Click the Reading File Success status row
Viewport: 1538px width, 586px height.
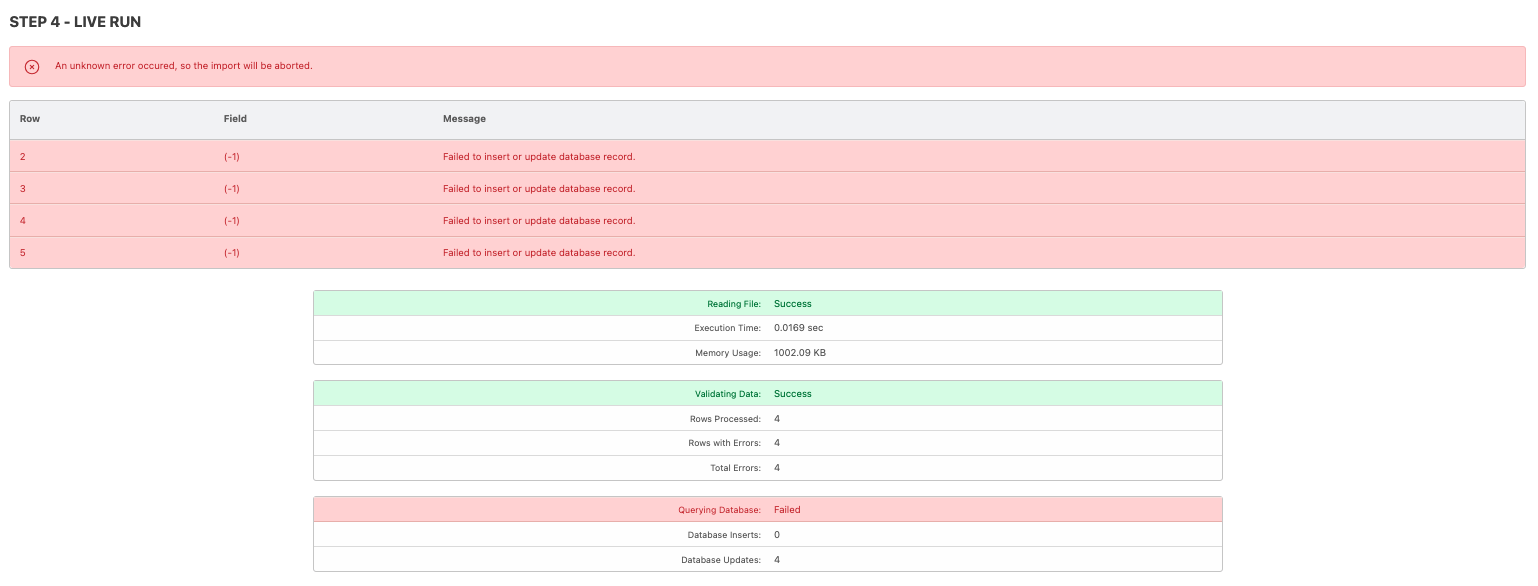767,303
